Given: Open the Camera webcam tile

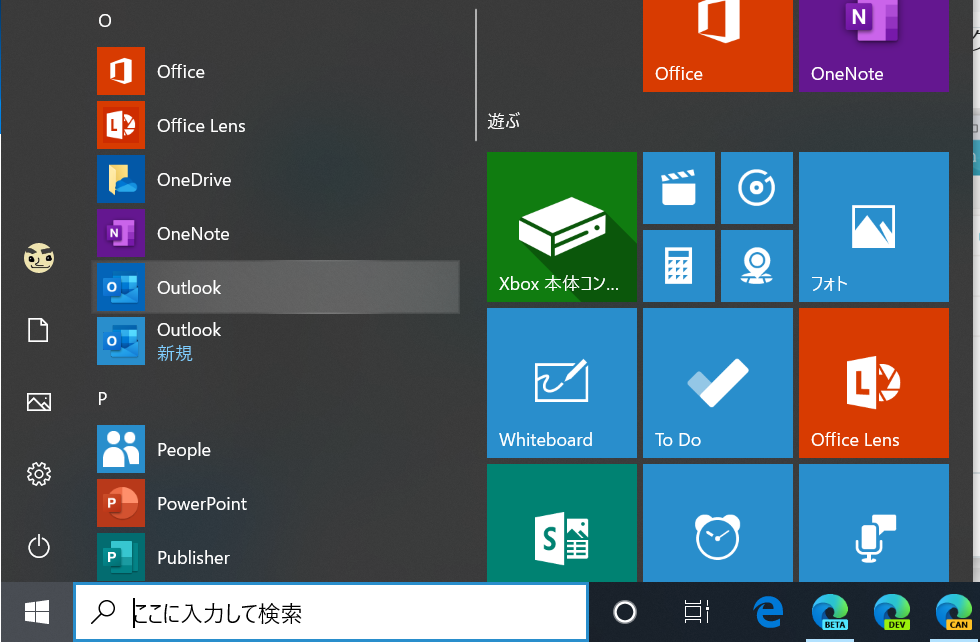Looking at the screenshot, I should pyautogui.click(x=757, y=266).
